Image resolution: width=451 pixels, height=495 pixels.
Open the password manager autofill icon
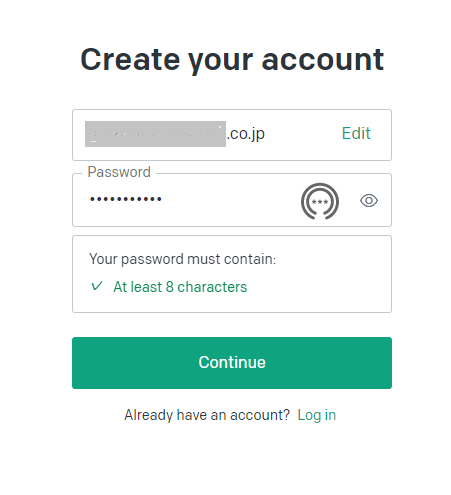320,201
